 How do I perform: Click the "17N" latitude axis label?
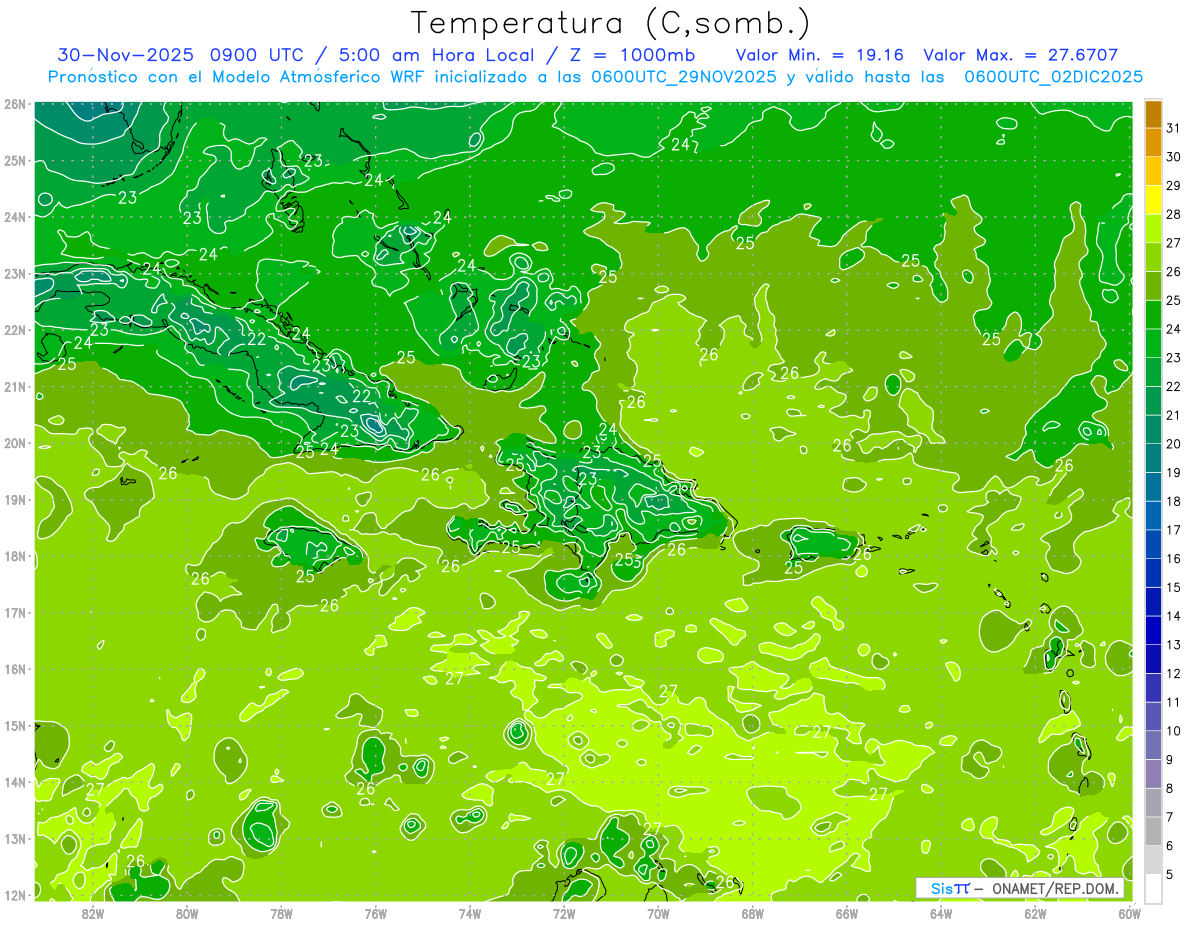pos(15,613)
